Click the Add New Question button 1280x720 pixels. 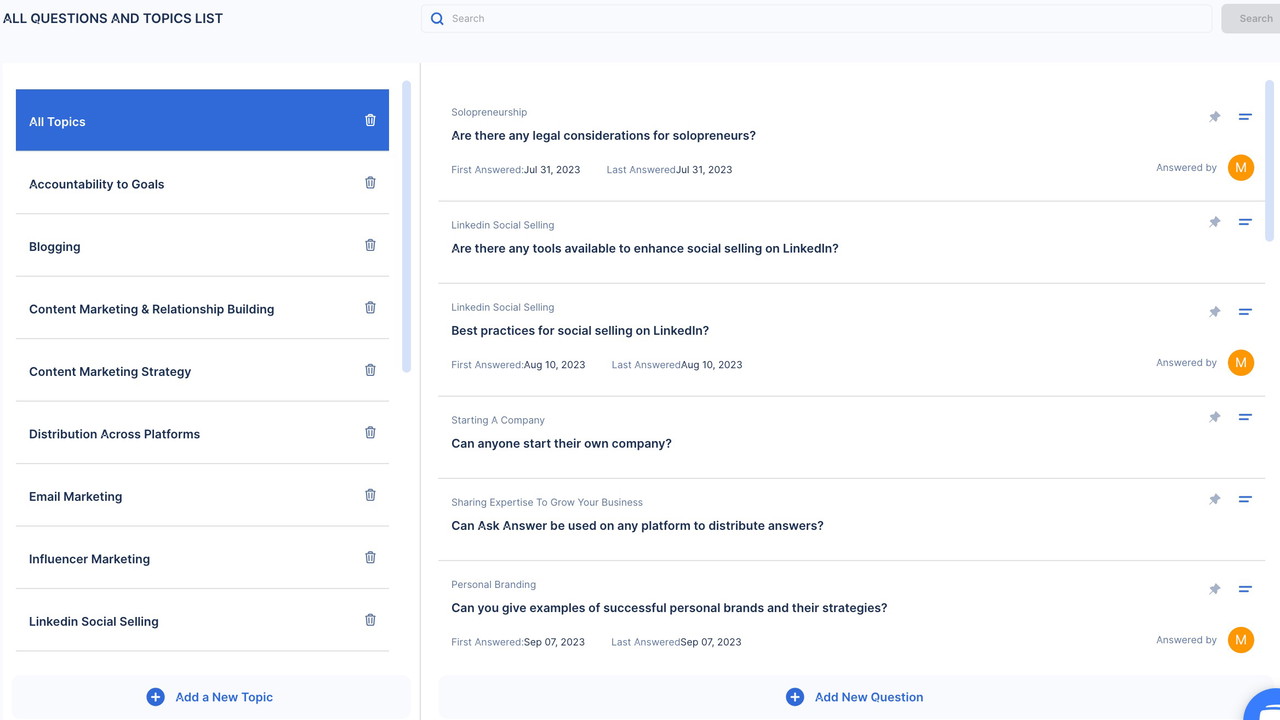(x=855, y=697)
